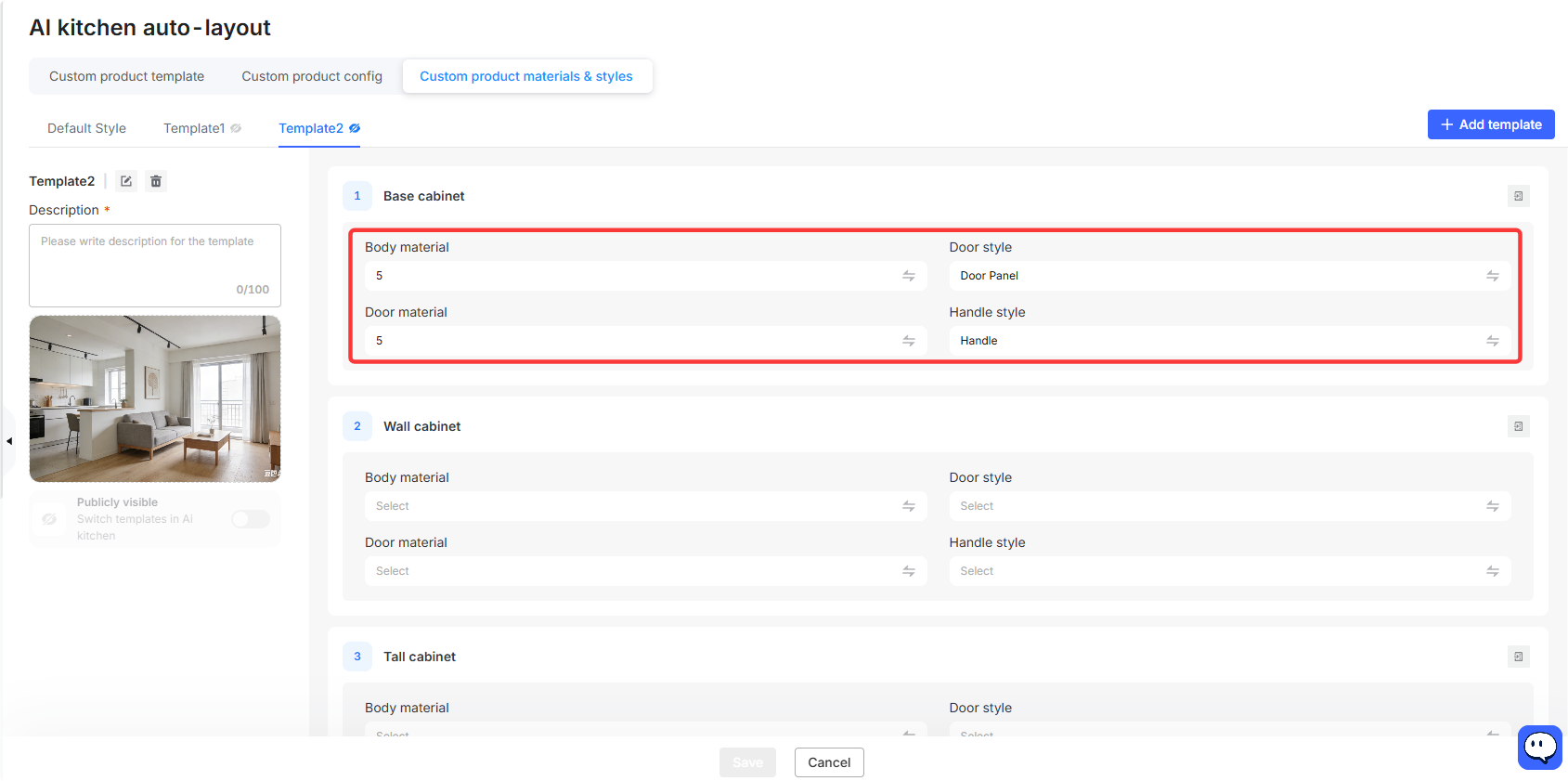Open the chat assistant bubble icon
1568x781 pixels.
(1540, 747)
